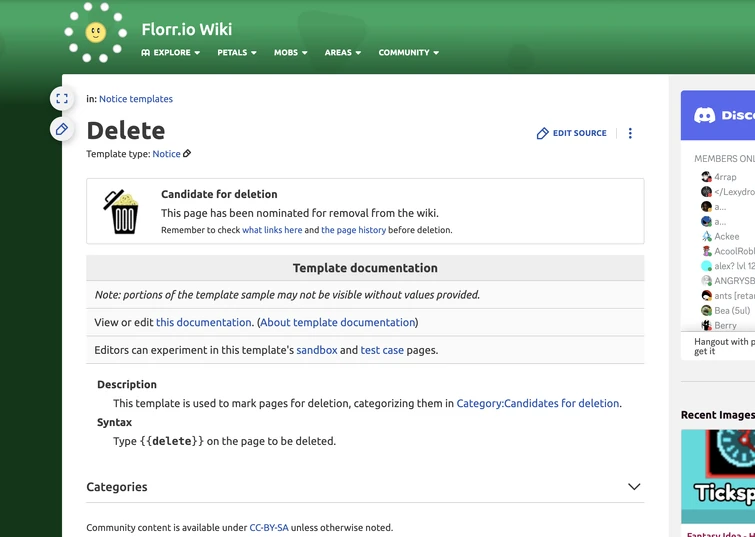Open the Community navigation menu
The height and width of the screenshot is (537, 755).
(408, 52)
